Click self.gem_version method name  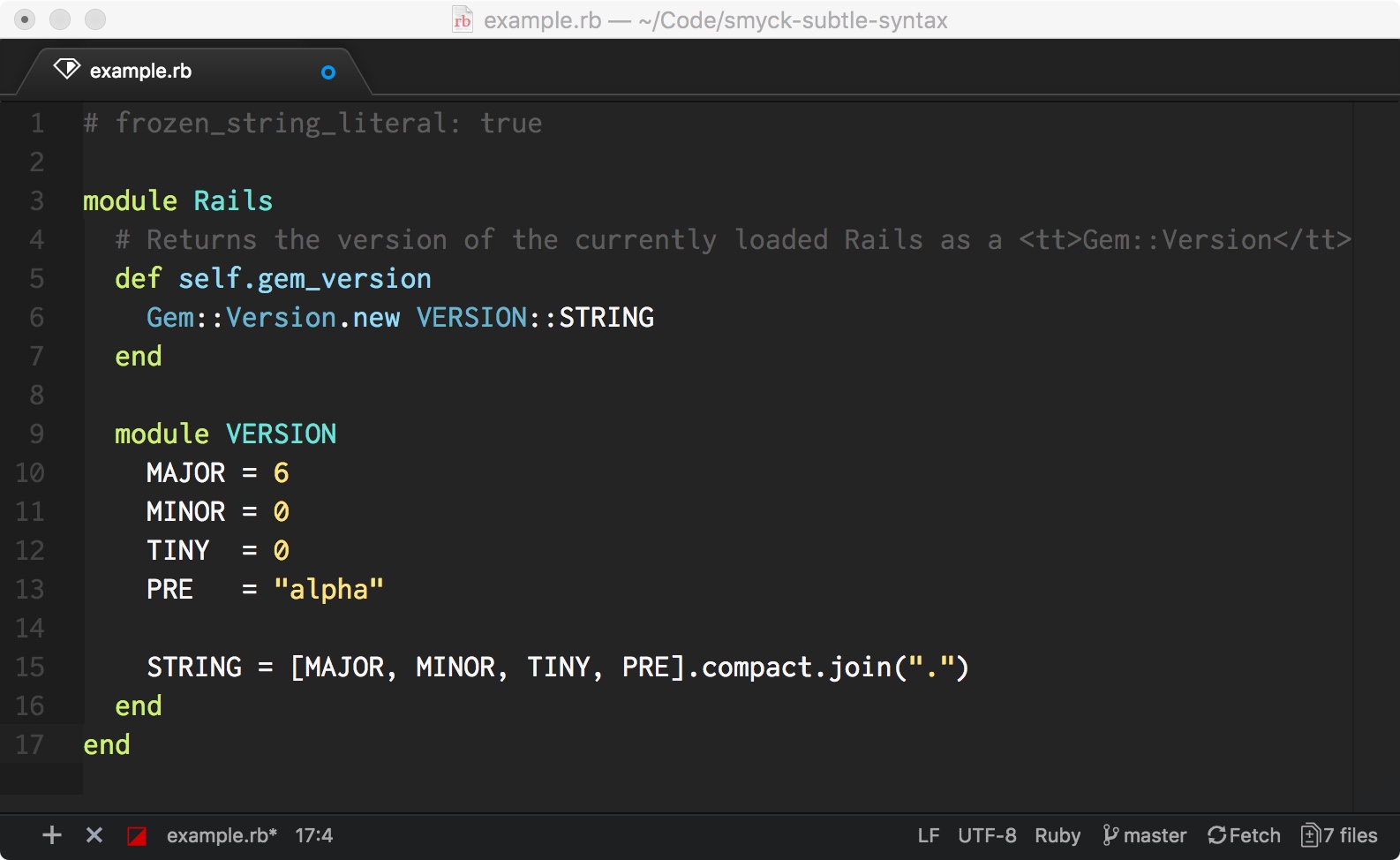pos(305,279)
